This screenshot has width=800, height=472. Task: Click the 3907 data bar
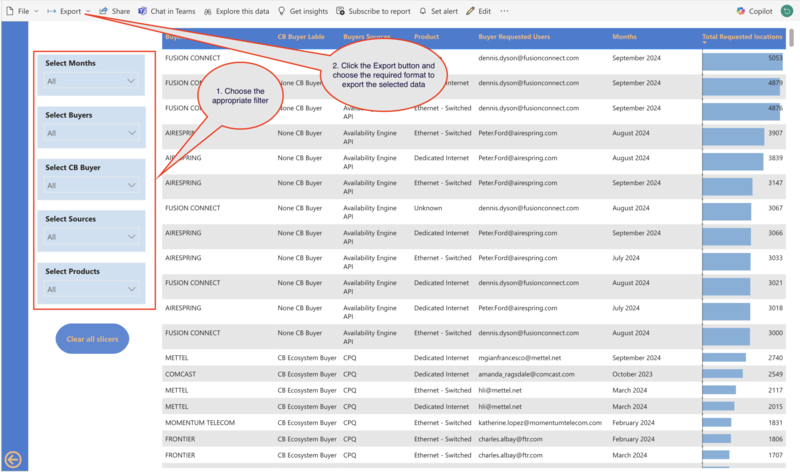point(733,137)
